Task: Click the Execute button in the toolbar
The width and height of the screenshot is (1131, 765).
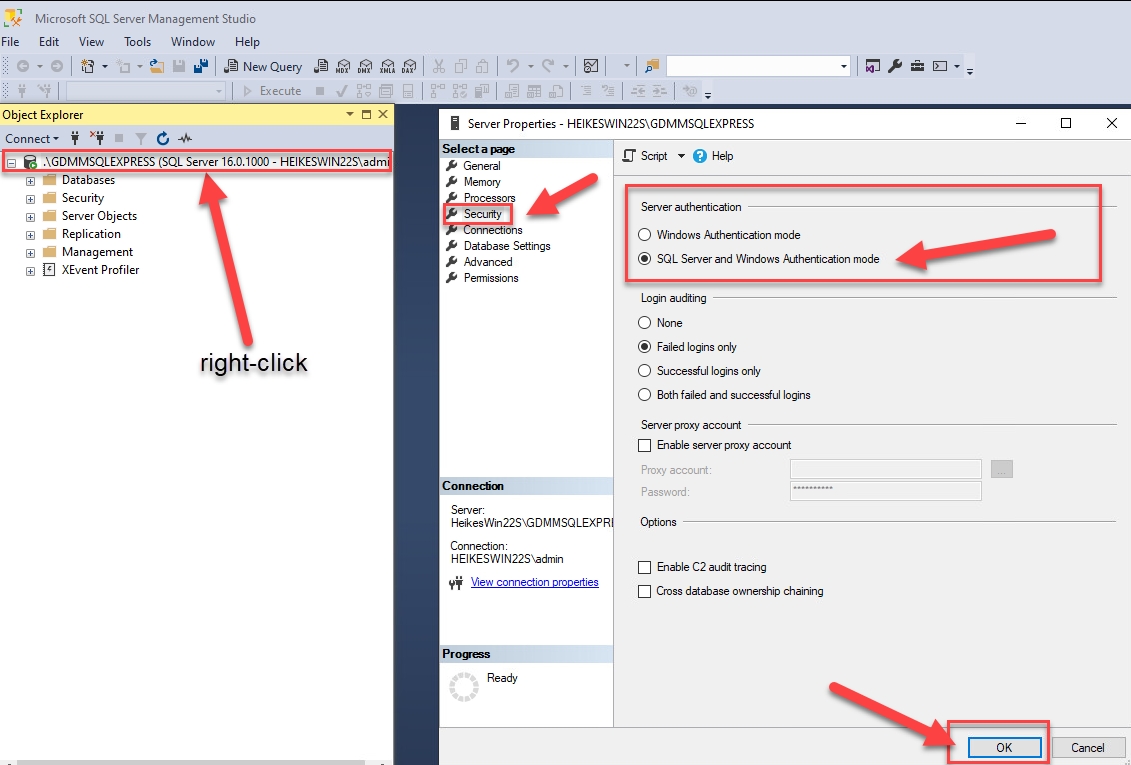Action: click(273, 91)
